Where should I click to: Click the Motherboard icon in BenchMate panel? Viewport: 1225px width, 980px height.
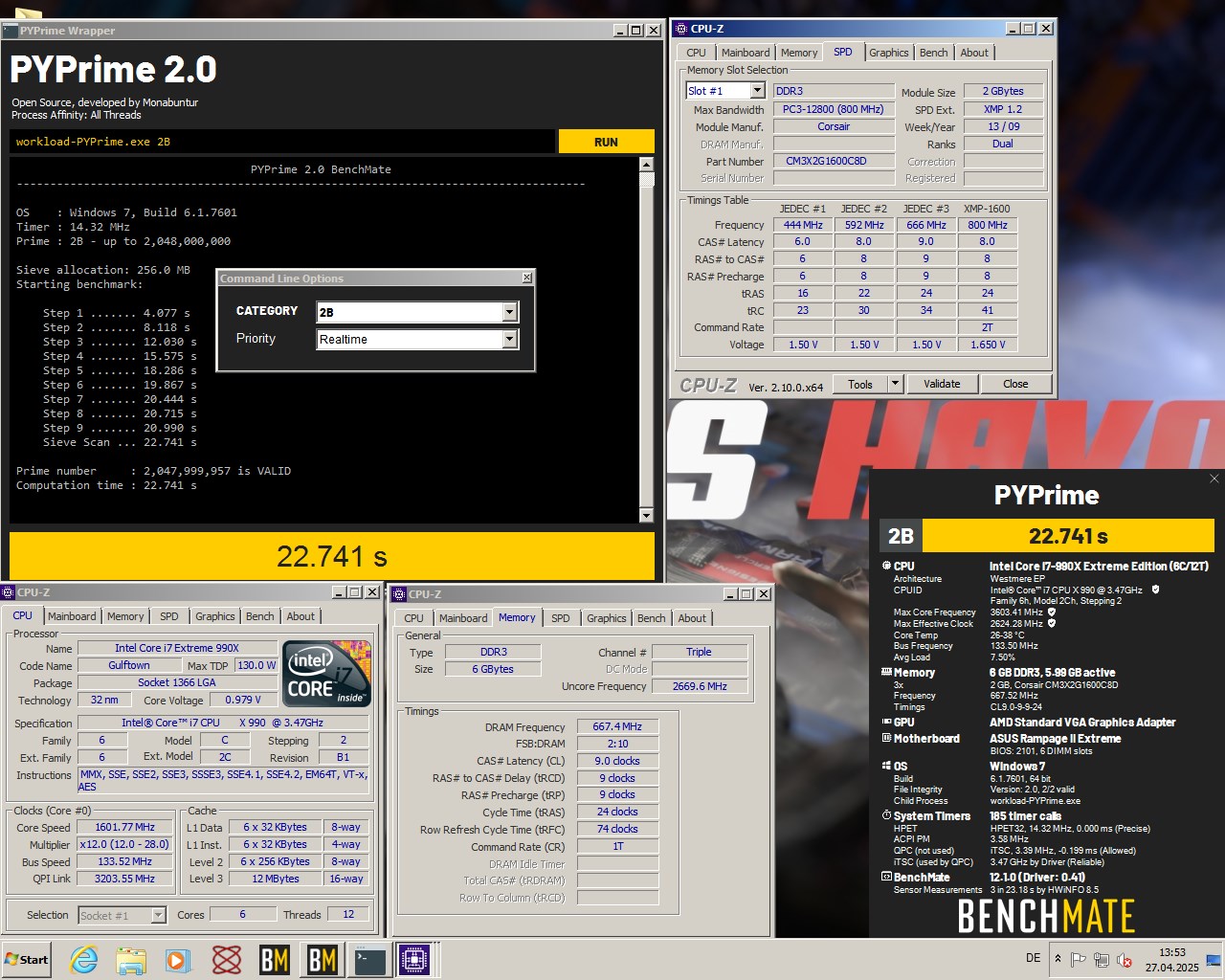pyautogui.click(x=886, y=738)
